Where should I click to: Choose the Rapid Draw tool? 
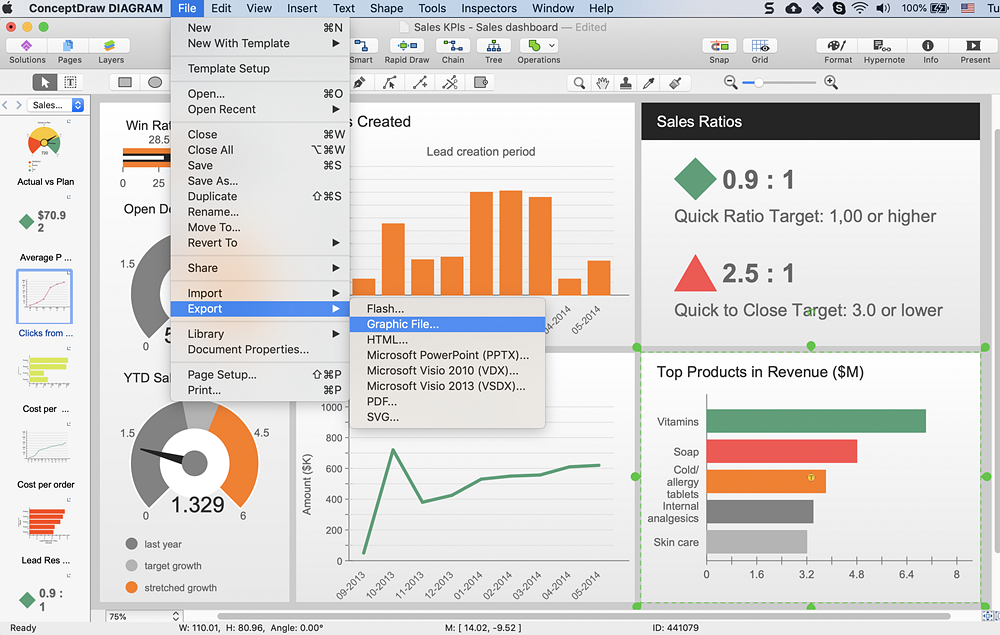[x=407, y=51]
